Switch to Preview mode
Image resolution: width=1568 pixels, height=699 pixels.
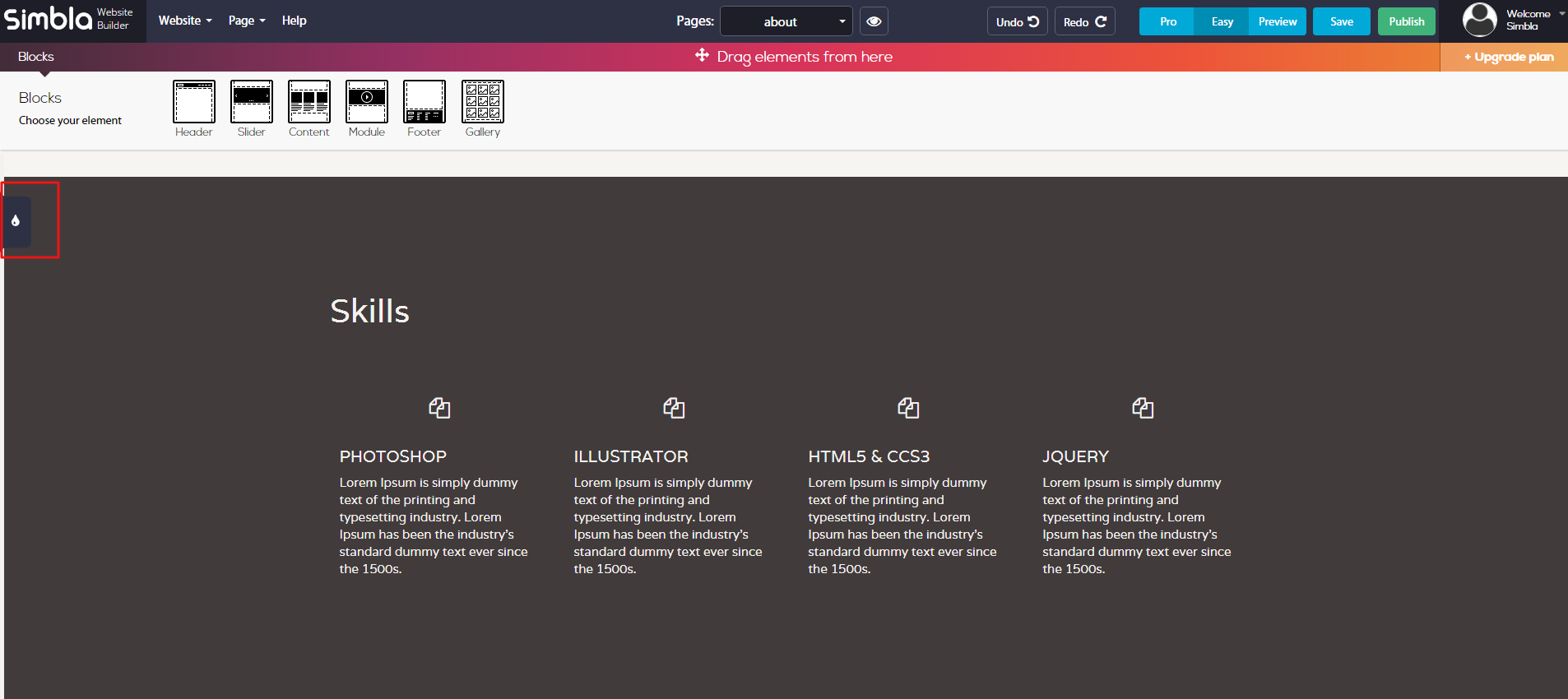click(x=1278, y=21)
